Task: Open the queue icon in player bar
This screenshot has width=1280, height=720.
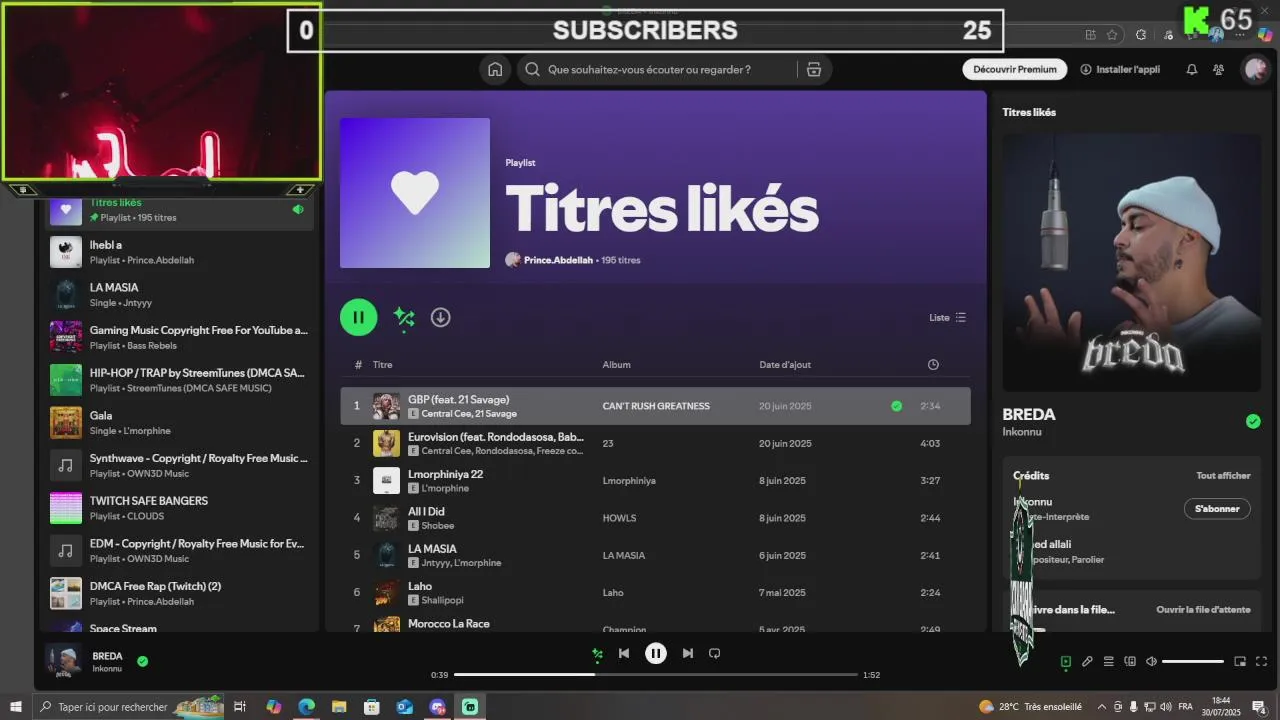Action: [1108, 661]
